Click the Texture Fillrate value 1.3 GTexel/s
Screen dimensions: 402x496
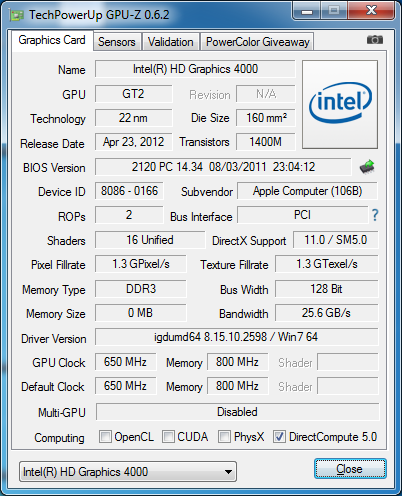327,264
